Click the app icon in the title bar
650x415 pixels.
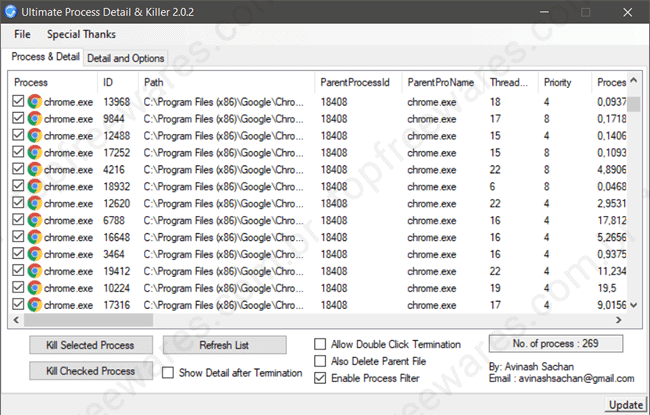point(10,12)
